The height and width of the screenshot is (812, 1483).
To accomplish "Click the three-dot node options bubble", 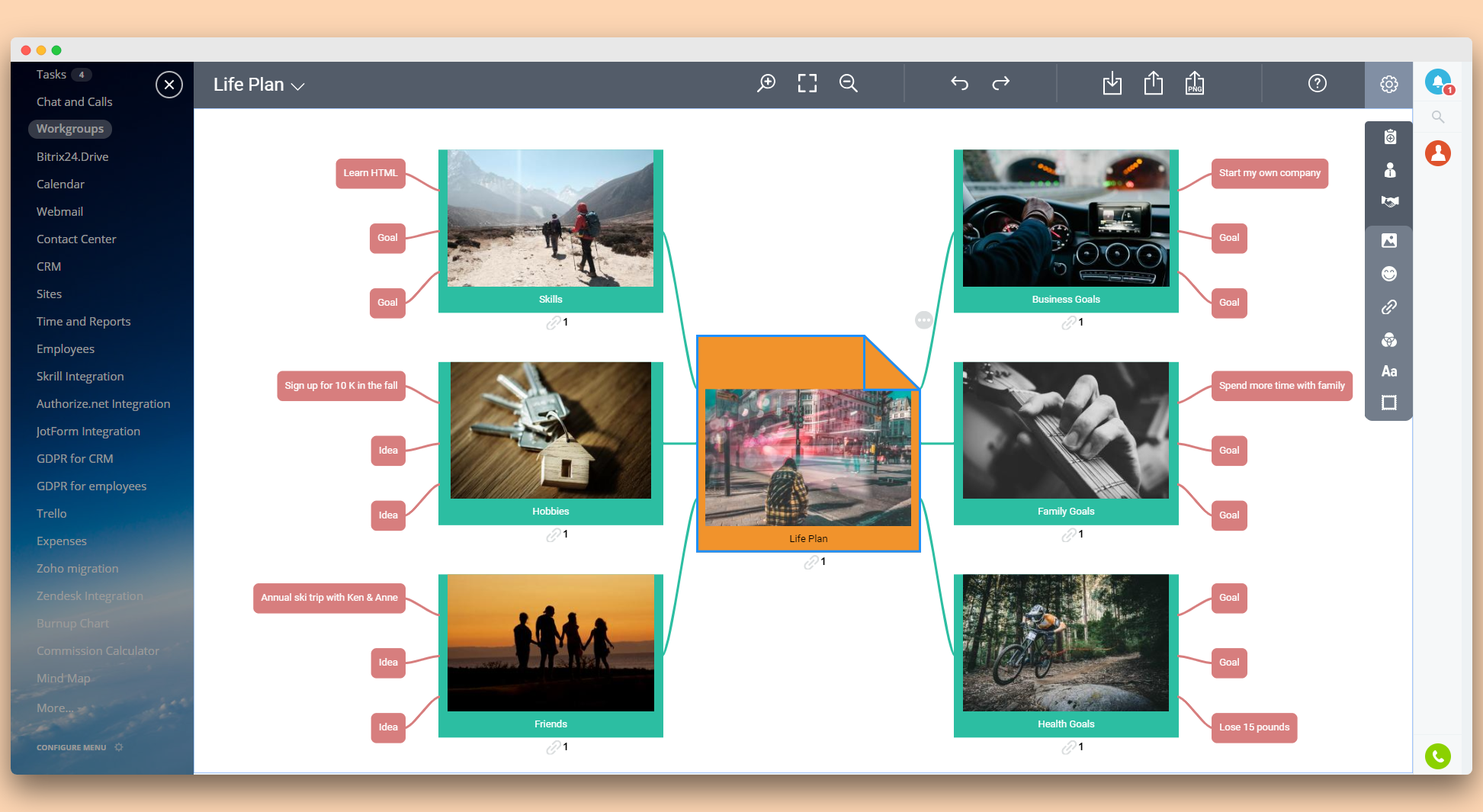I will click(x=923, y=320).
